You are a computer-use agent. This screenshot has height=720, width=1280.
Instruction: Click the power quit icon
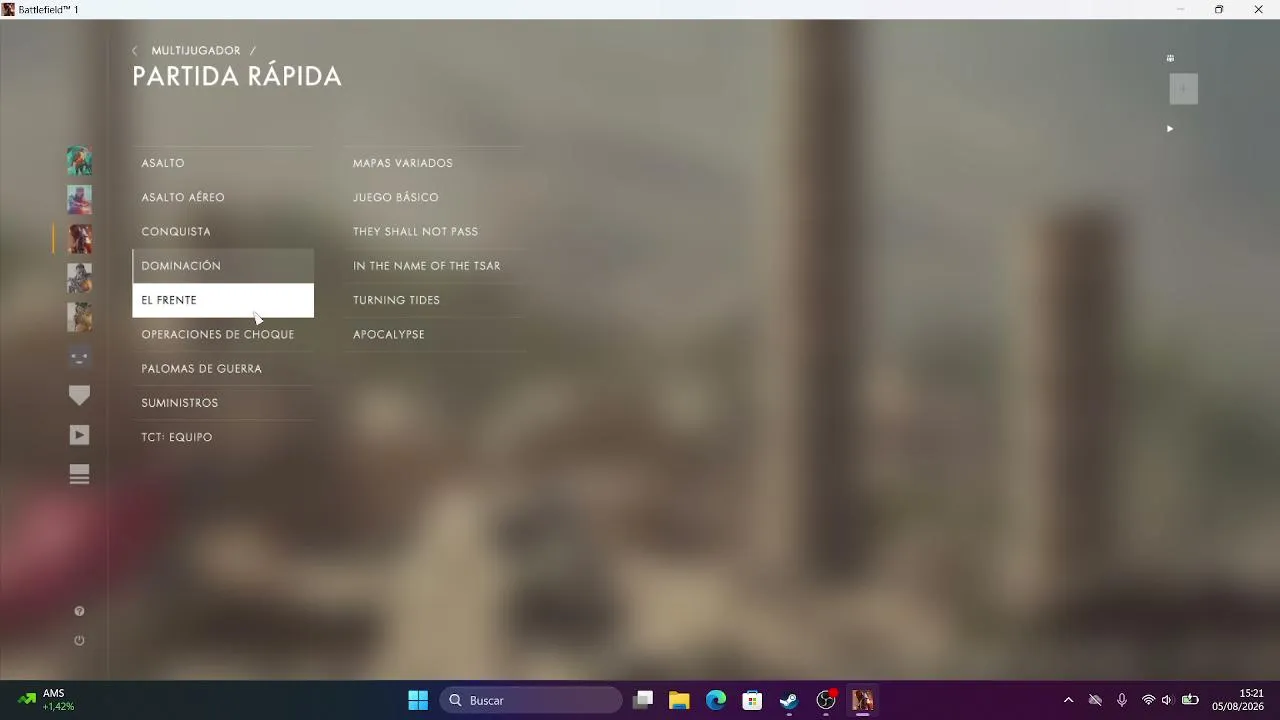(79, 640)
